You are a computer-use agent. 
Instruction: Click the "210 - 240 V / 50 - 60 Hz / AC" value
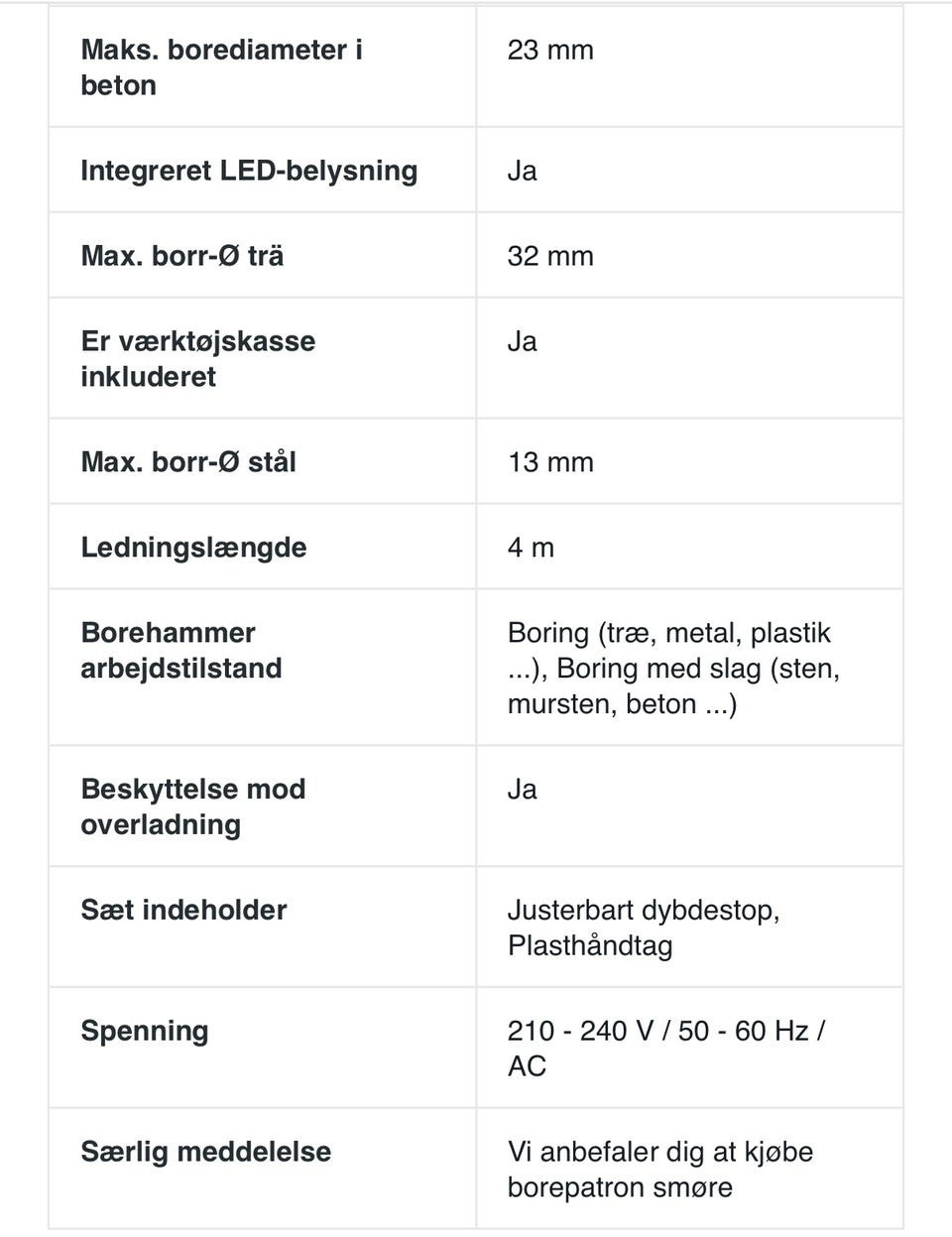coord(665,1048)
